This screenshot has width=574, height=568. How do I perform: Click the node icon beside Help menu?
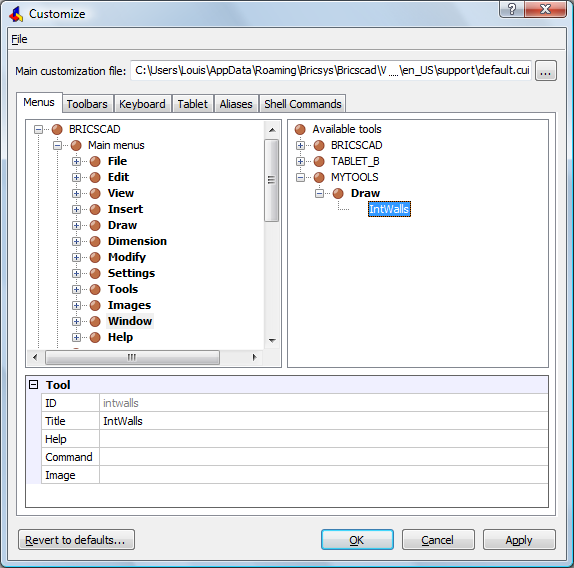pos(95,337)
